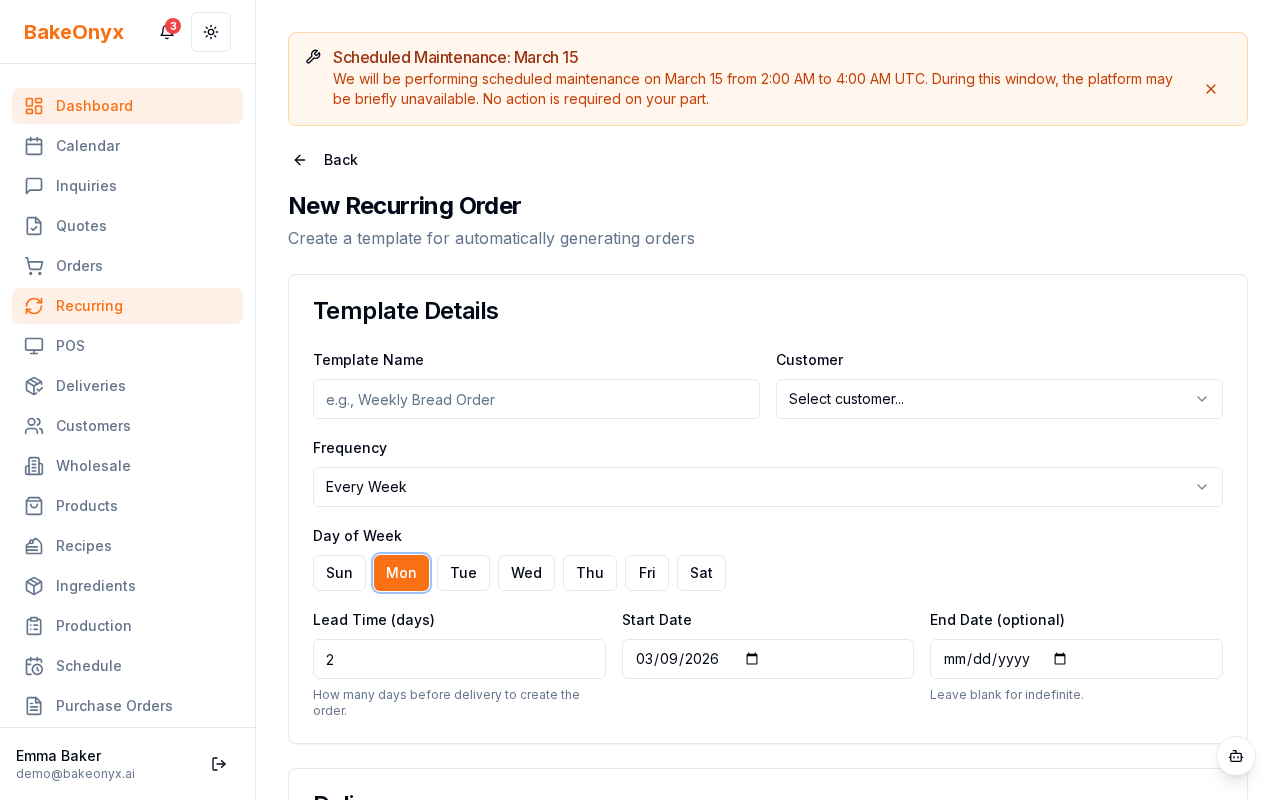1280x800 pixels.
Task: Select the Calendar section in the sidebar
Action: coord(88,146)
